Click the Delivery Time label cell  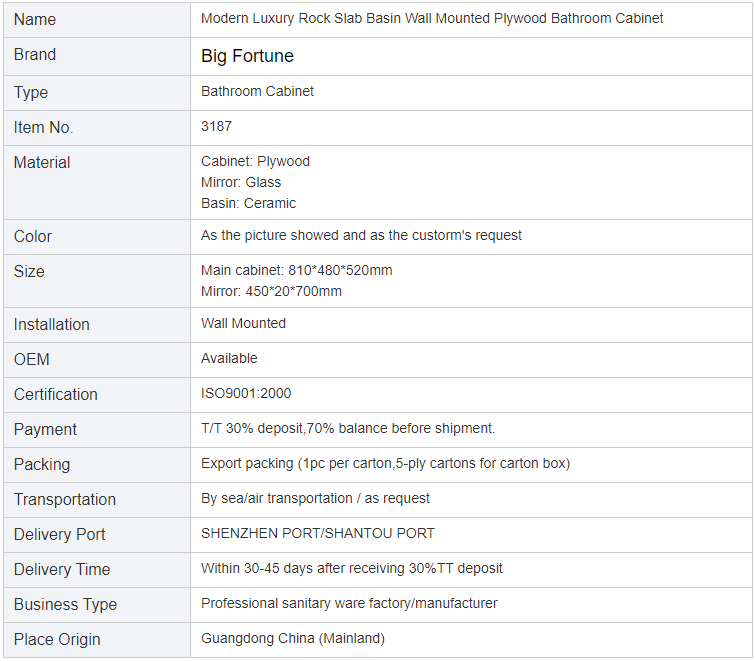click(x=97, y=570)
